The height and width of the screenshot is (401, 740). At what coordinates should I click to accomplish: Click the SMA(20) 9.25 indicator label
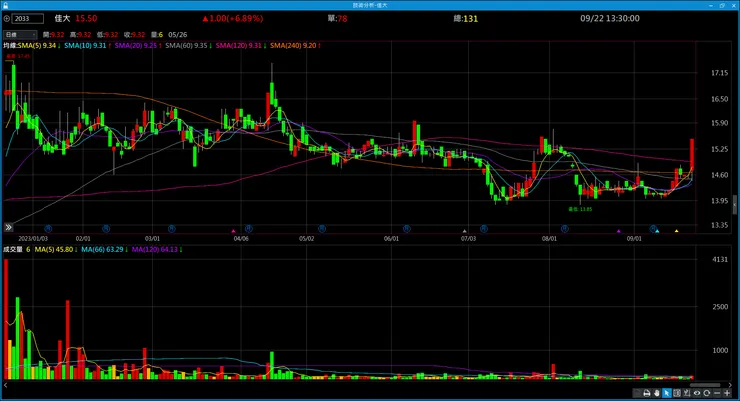[138, 46]
